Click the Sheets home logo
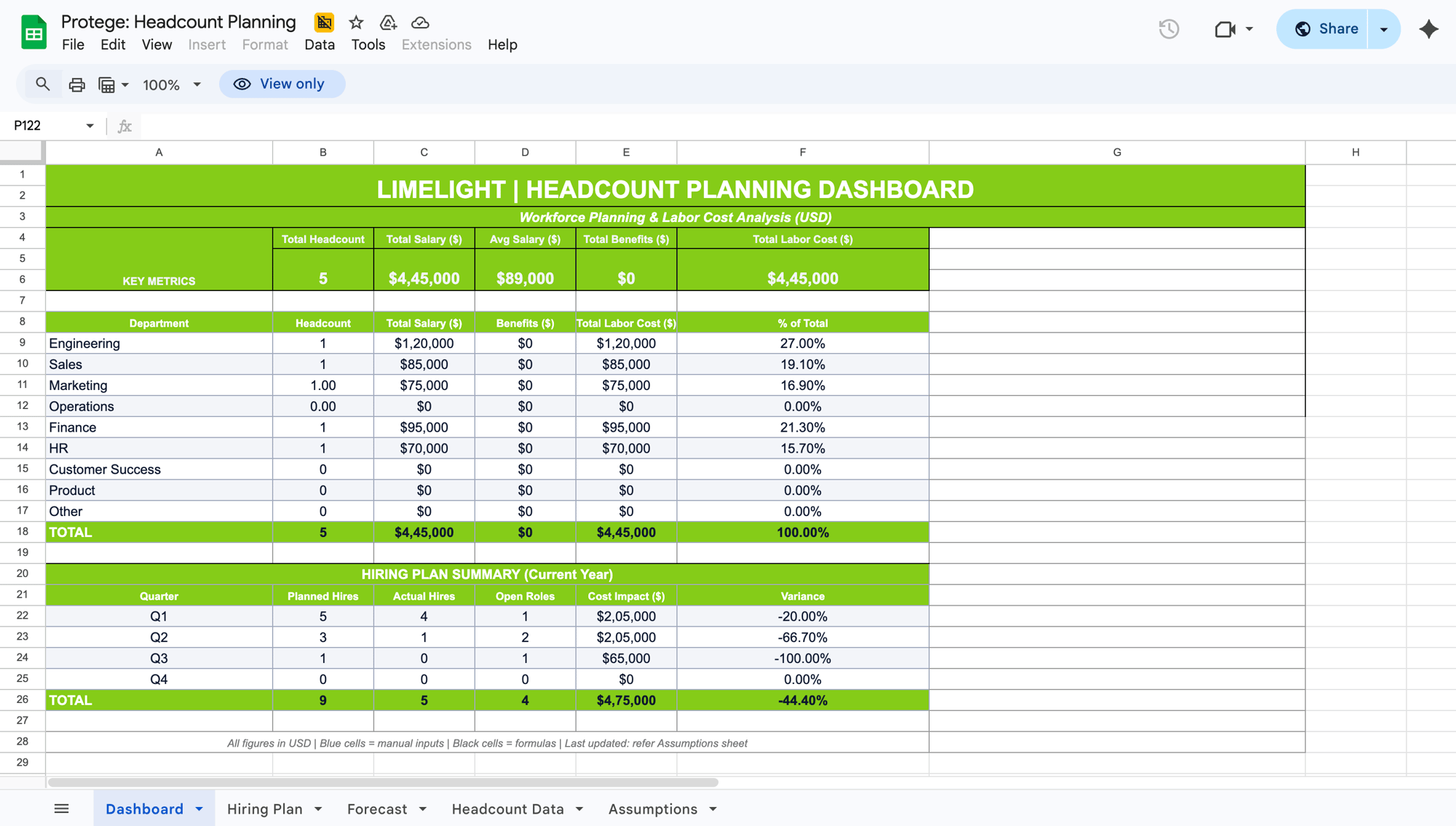Screen dimensions: 1456x826 pyautogui.click(x=32, y=32)
